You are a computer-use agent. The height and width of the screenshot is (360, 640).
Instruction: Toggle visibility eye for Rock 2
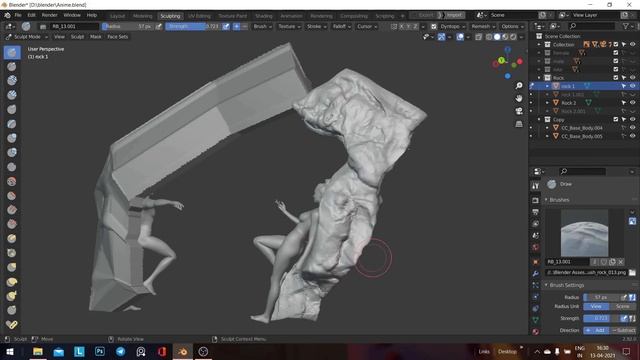(x=633, y=103)
